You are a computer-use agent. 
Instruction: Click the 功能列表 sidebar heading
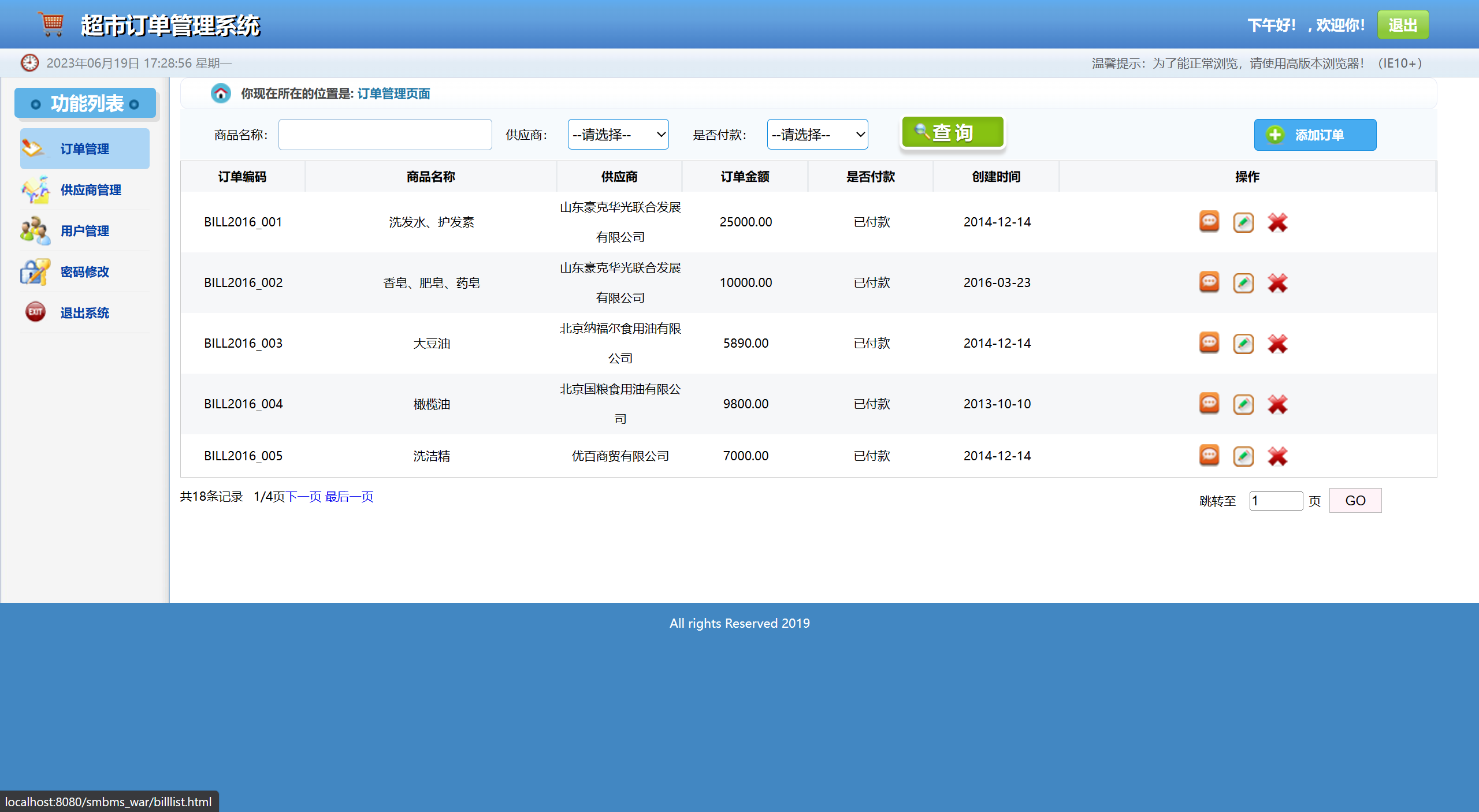point(86,103)
